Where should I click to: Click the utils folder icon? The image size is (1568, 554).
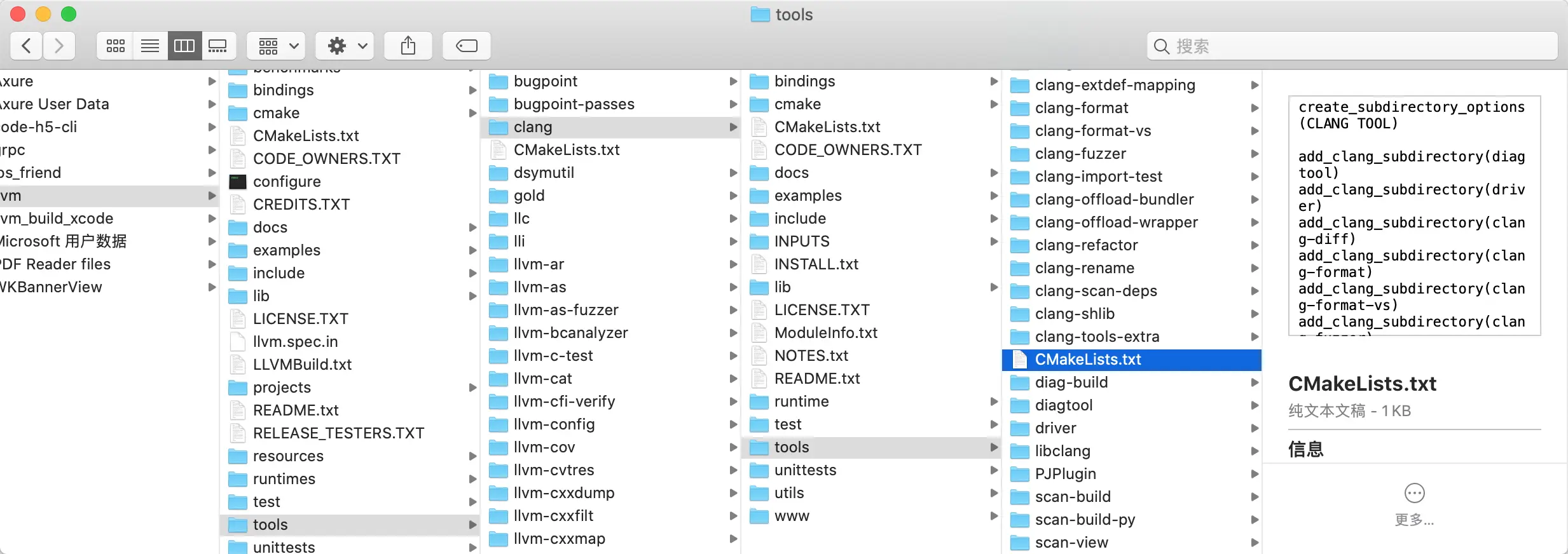click(x=759, y=493)
